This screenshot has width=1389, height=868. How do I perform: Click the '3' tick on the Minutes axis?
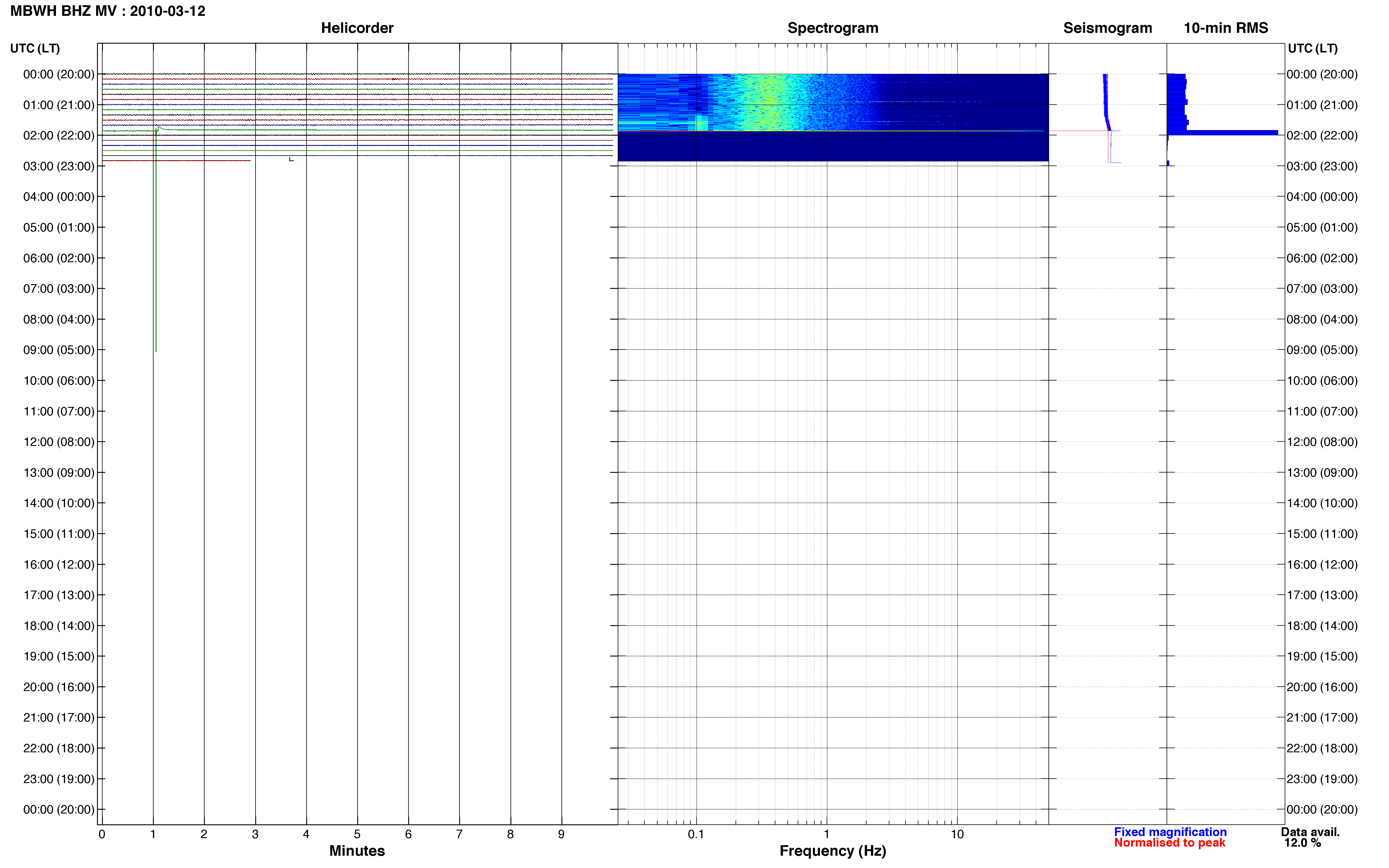(255, 834)
